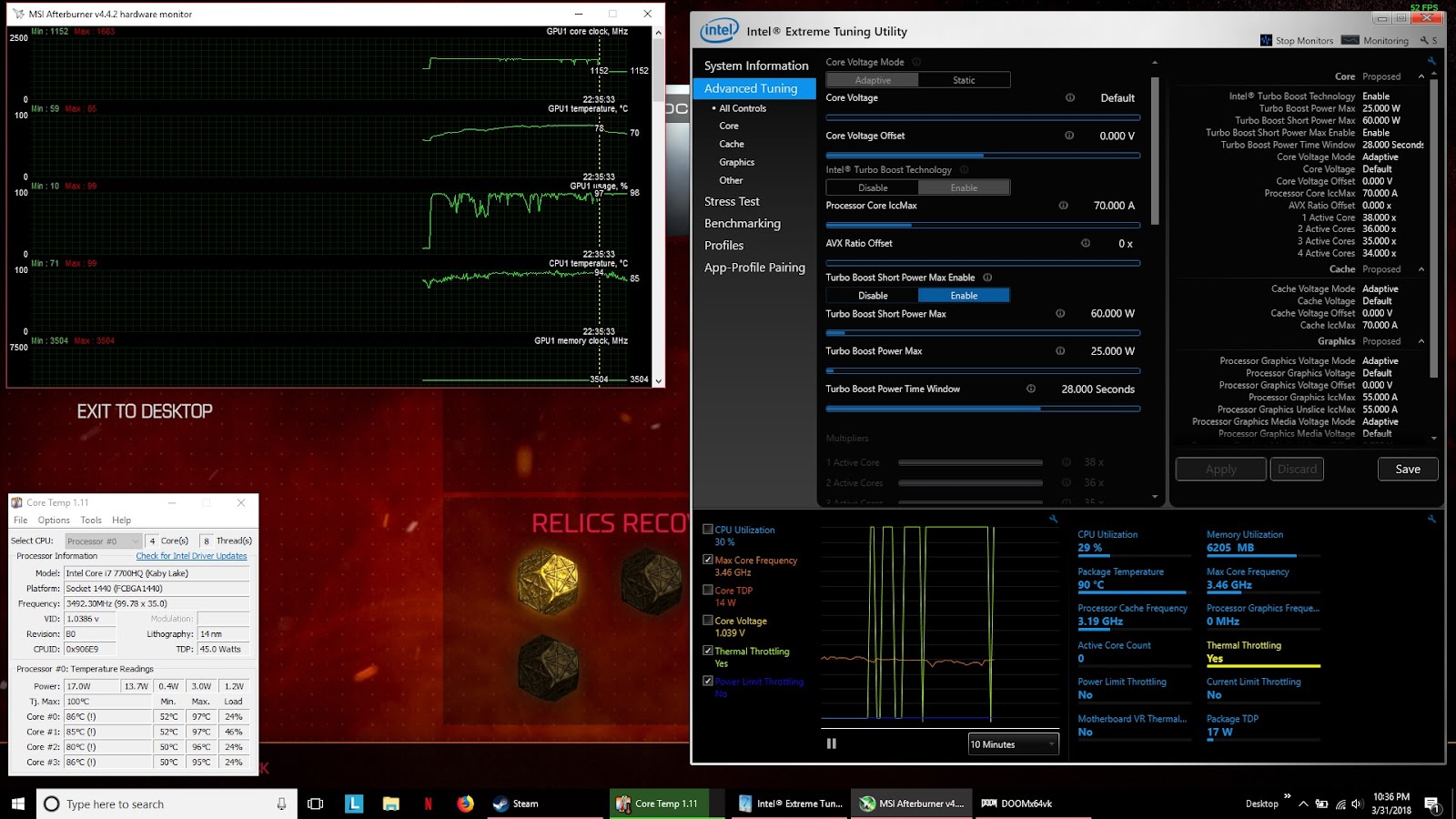Click Stop Monitors in Intel XTU header
Viewport: 1456px width, 819px height.
point(1297,40)
